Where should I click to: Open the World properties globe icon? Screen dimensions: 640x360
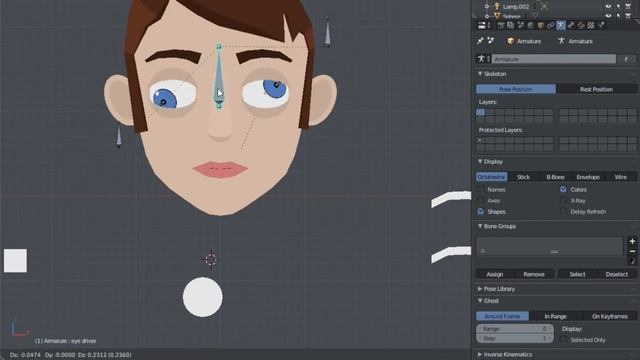[531, 25]
